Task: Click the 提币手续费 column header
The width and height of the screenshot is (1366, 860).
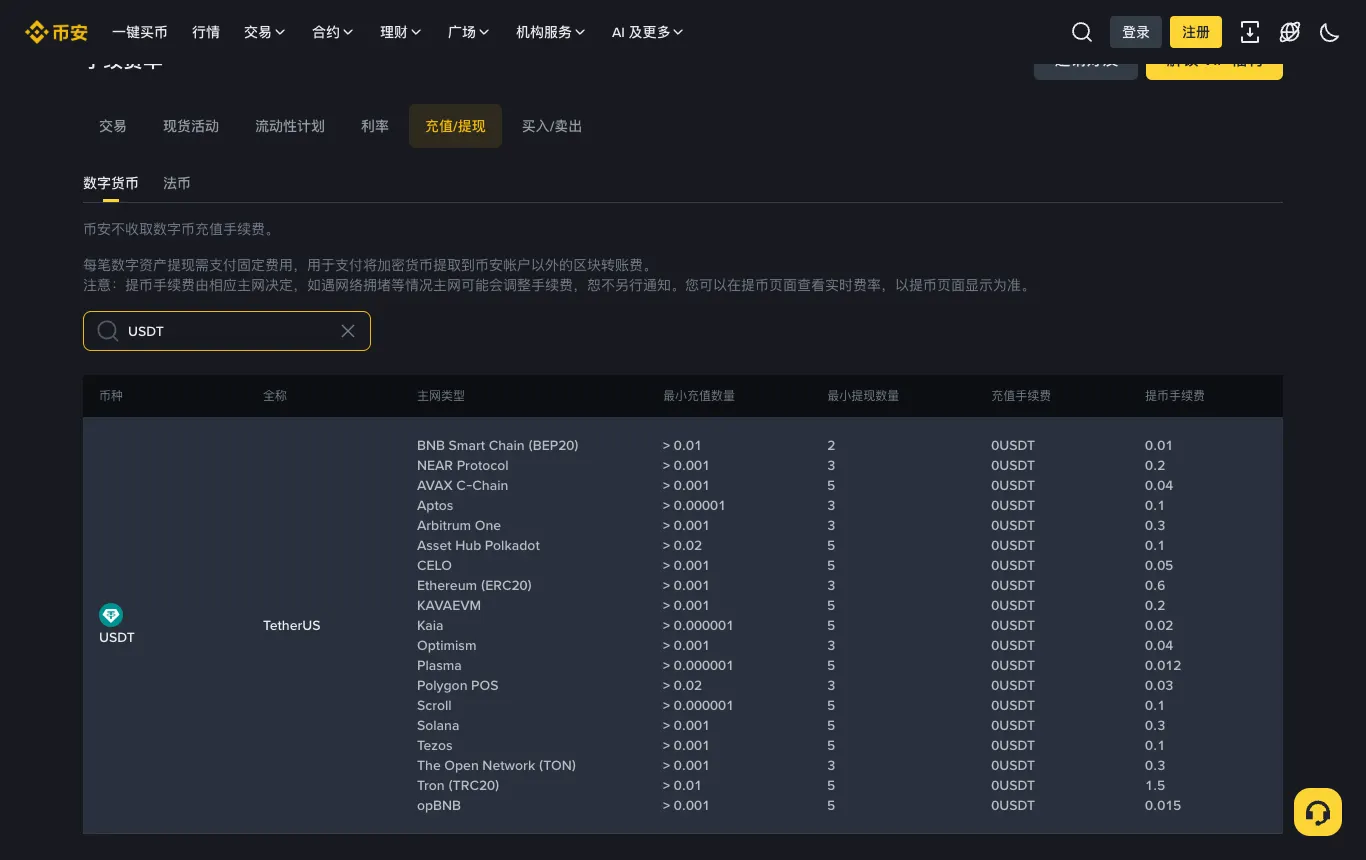Action: tap(1175, 396)
